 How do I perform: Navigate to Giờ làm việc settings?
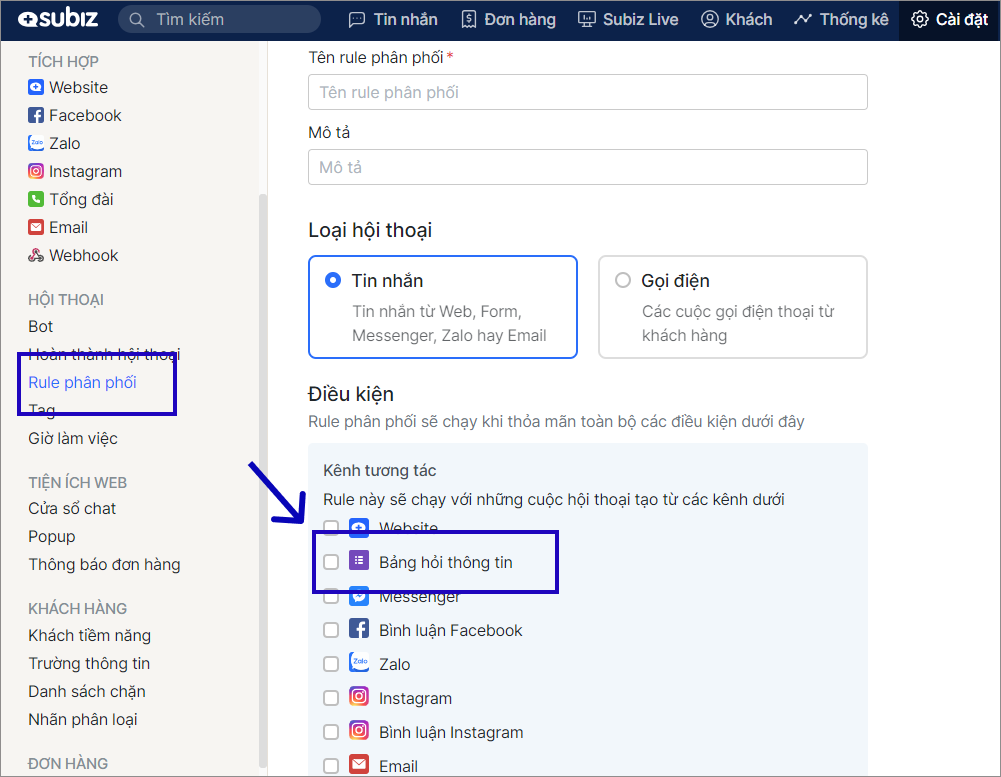[73, 439]
